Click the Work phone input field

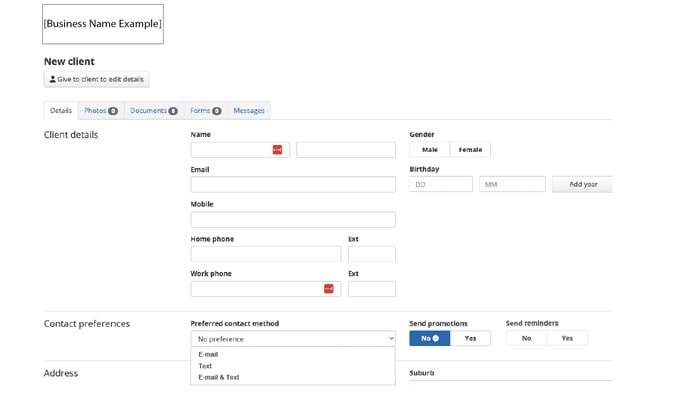coord(266,289)
